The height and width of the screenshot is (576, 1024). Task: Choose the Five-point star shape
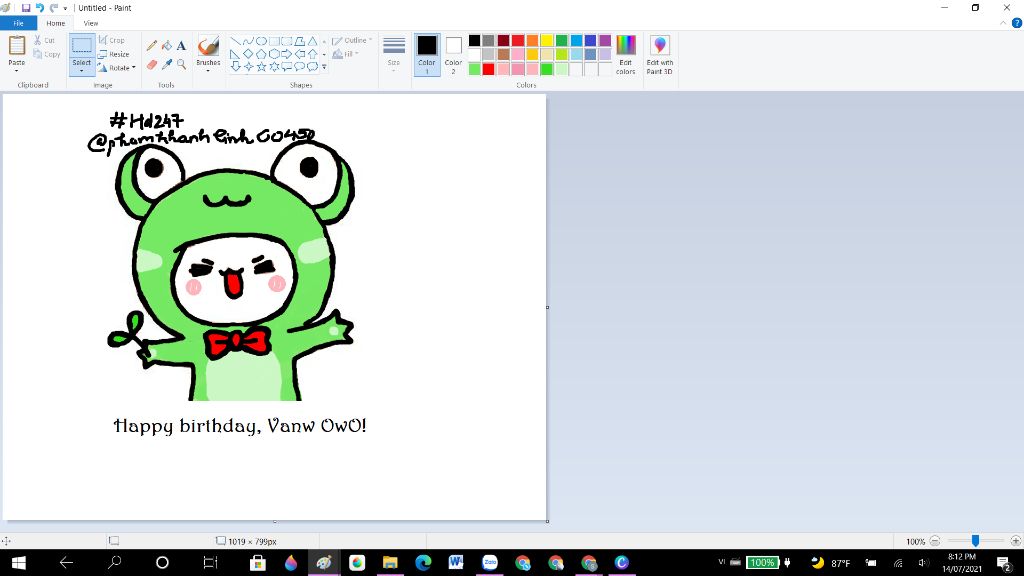pyautogui.click(x=261, y=66)
